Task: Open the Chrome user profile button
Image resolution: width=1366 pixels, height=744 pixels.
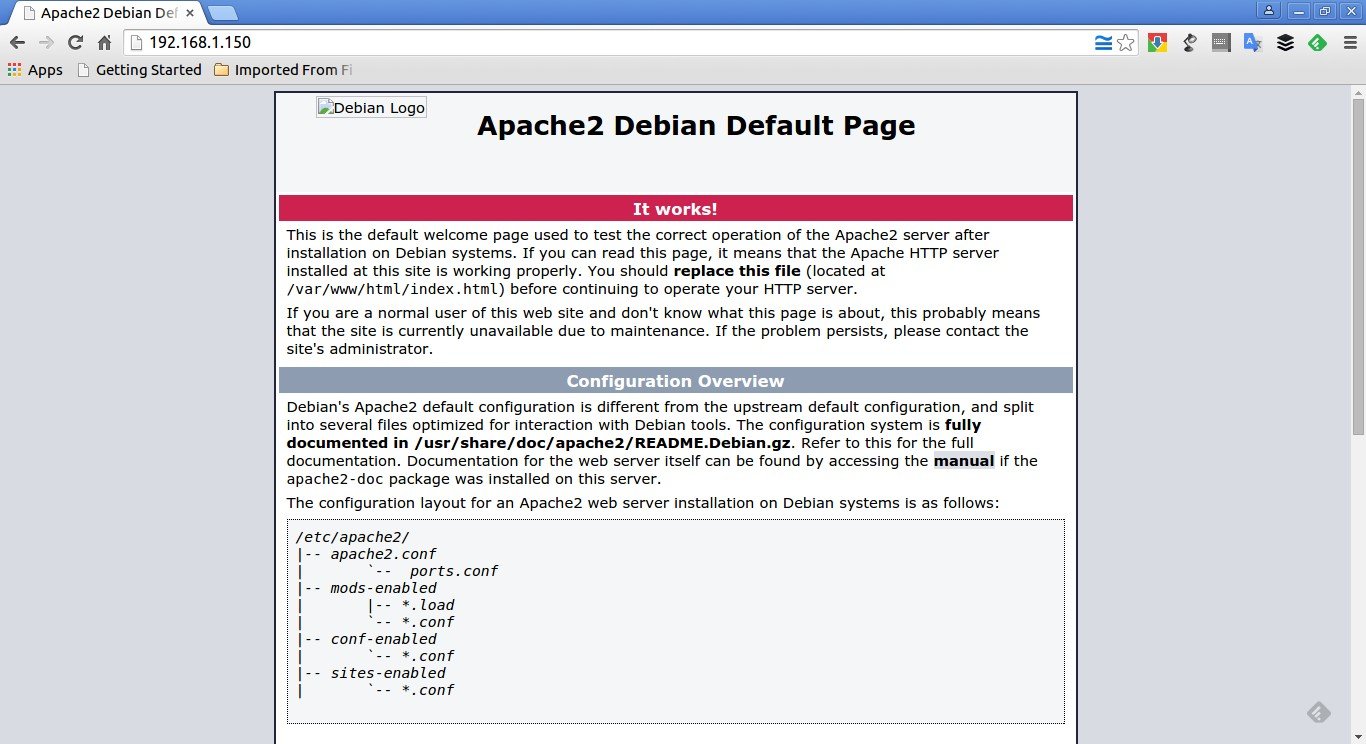Action: (x=1269, y=10)
